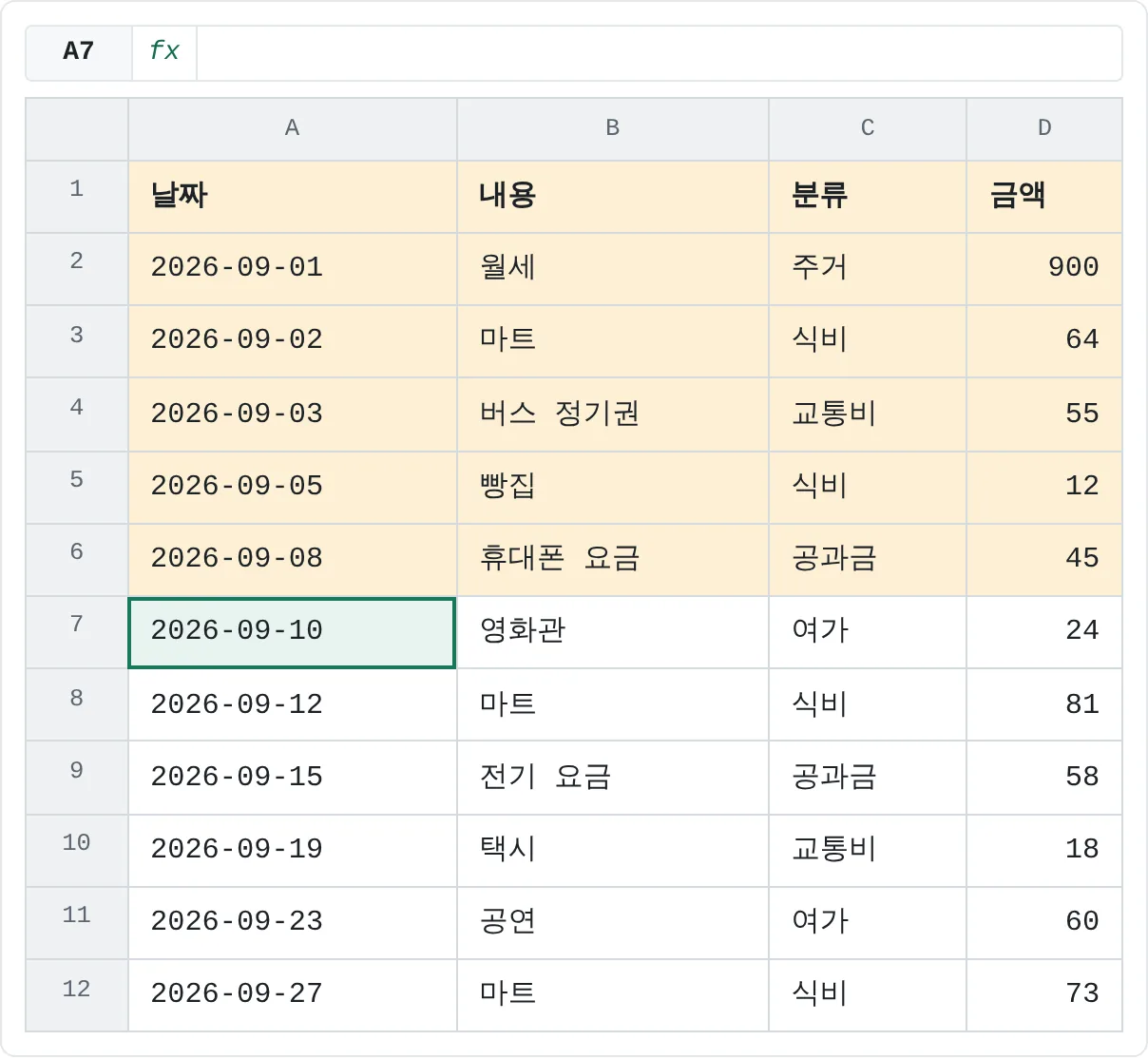Select row 8 header
1148x1059 pixels.
[77, 704]
